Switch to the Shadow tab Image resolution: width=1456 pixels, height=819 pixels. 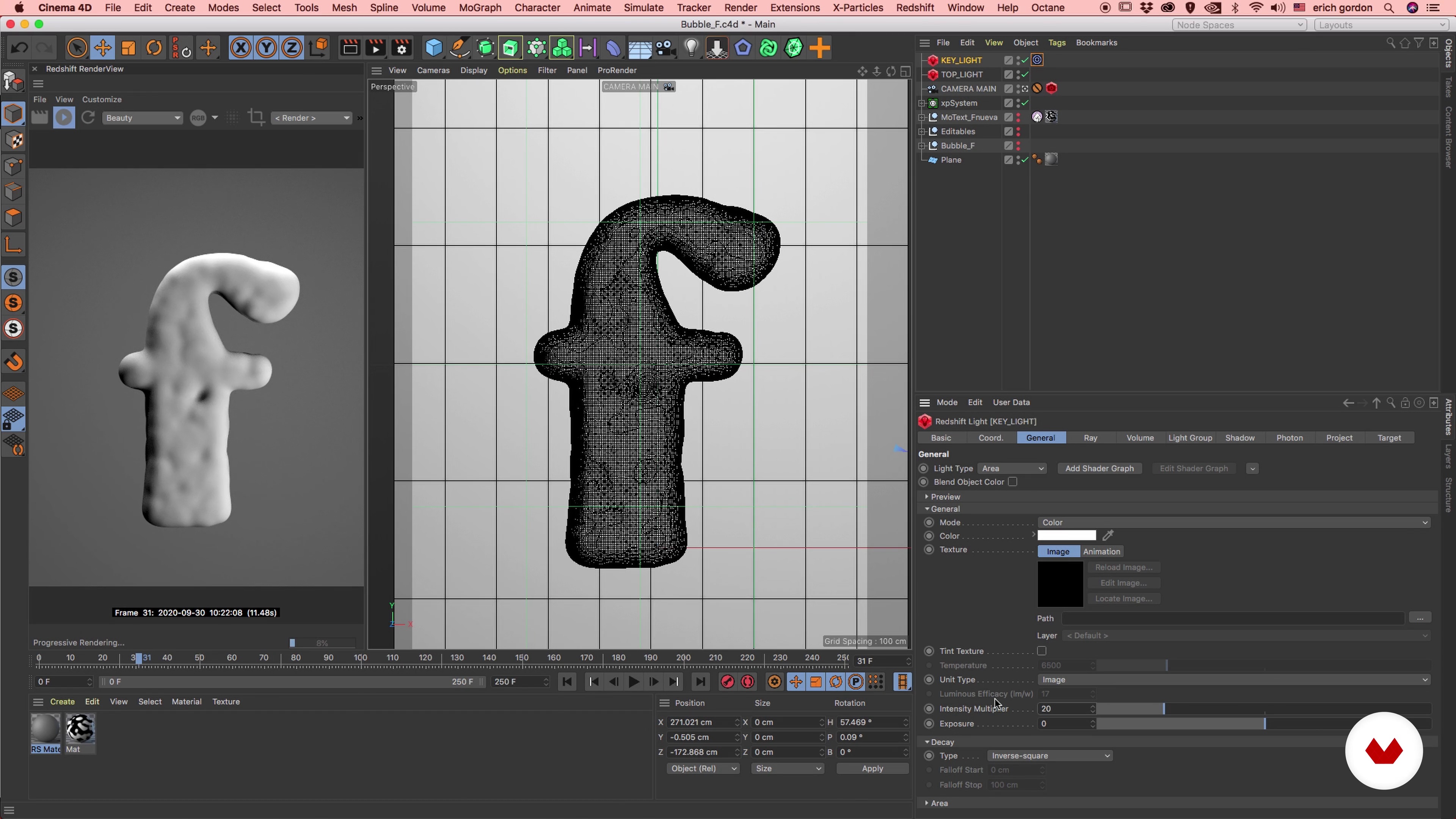1239,438
